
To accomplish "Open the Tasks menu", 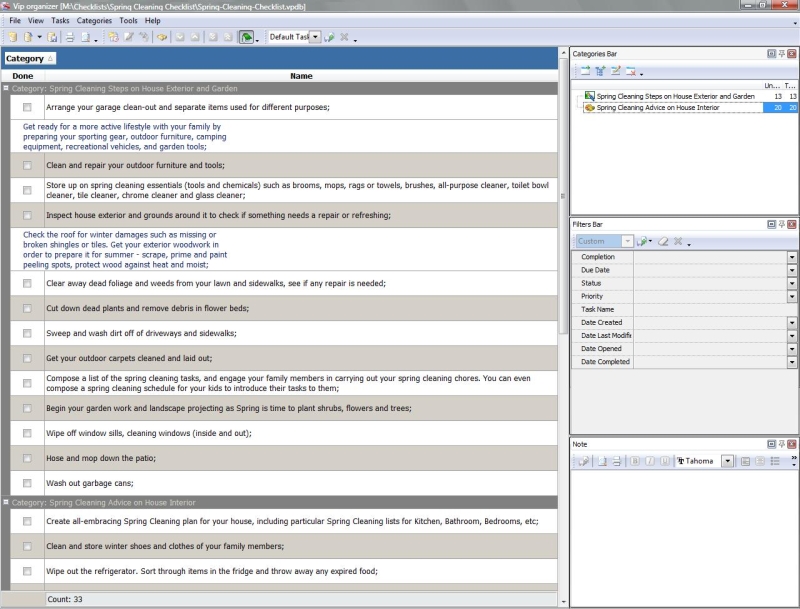I will click(60, 20).
